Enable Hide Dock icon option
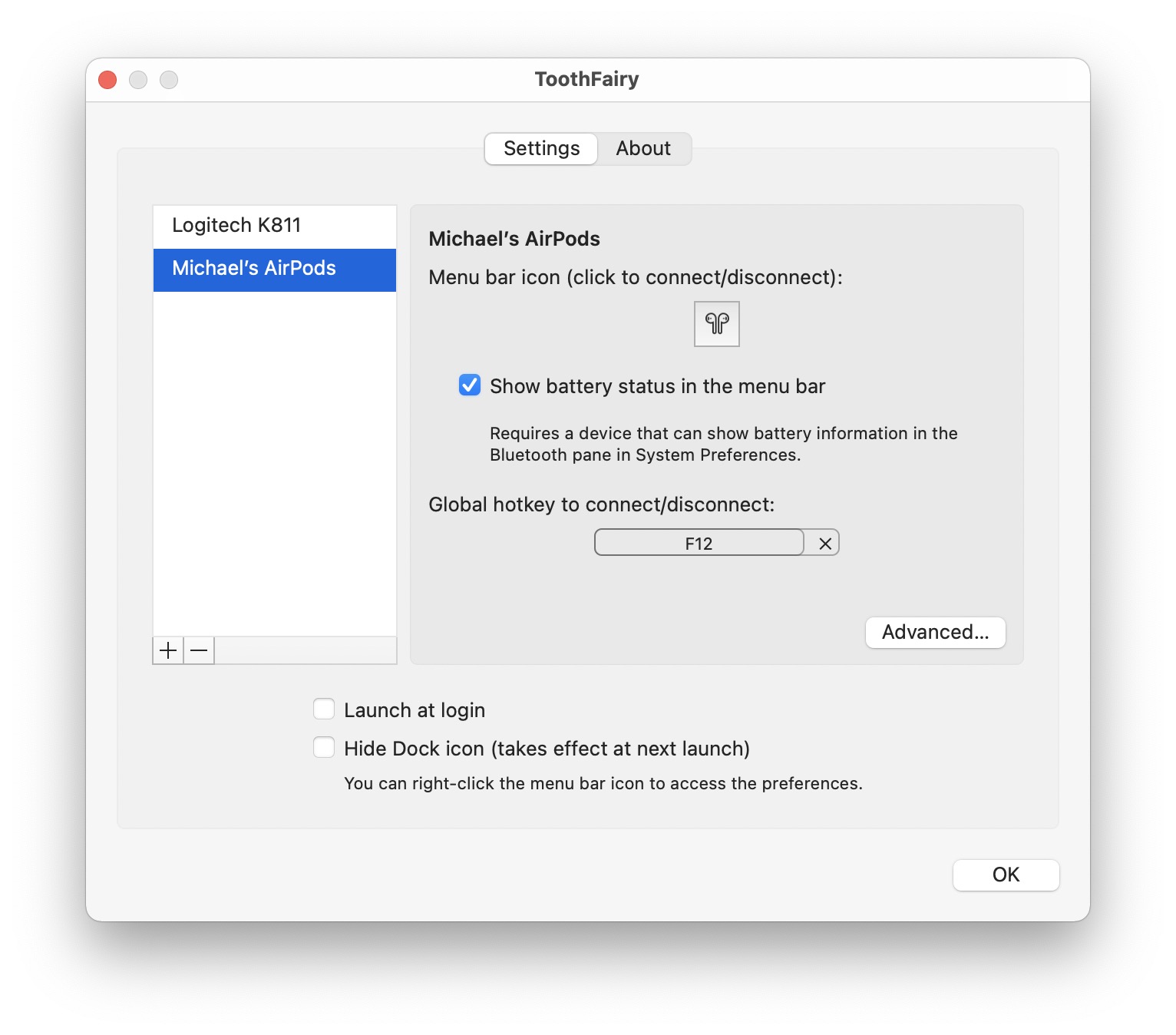1176x1035 pixels. (x=324, y=748)
